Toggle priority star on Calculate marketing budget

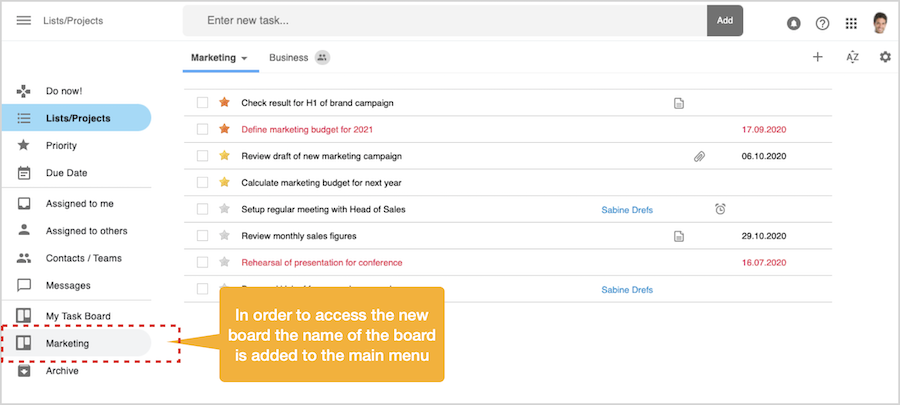point(224,182)
